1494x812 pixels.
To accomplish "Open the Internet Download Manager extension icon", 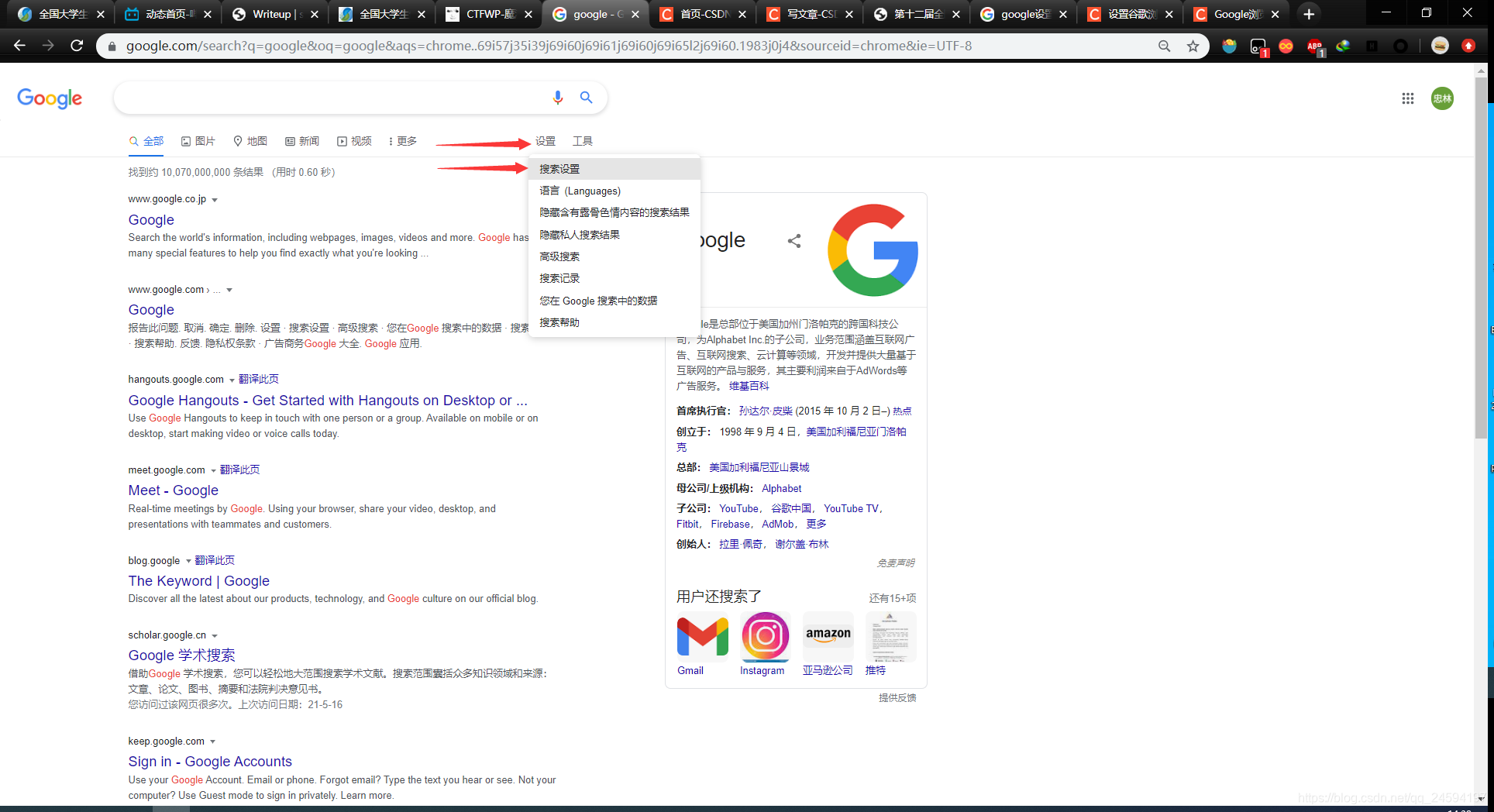I will tap(1343, 46).
